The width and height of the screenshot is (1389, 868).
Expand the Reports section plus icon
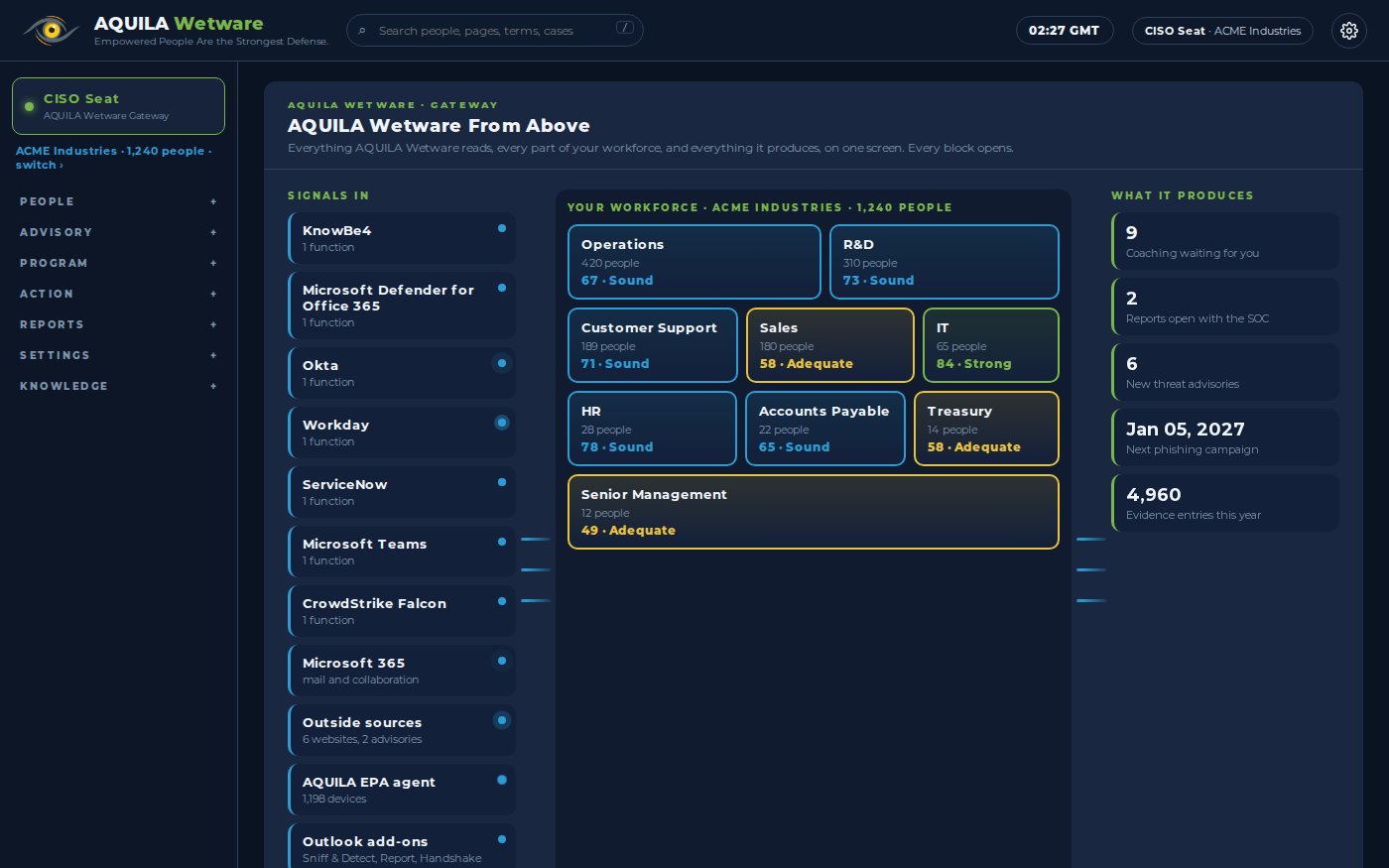click(x=213, y=324)
